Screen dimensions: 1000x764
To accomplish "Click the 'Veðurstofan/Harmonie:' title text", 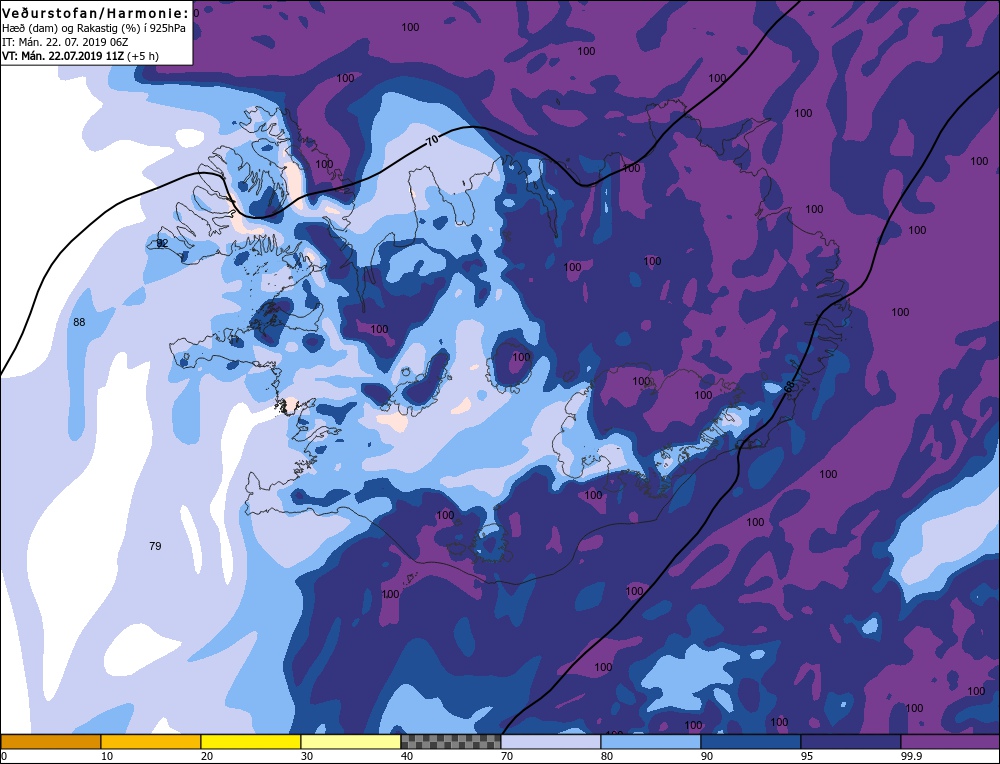I will (x=96, y=13).
